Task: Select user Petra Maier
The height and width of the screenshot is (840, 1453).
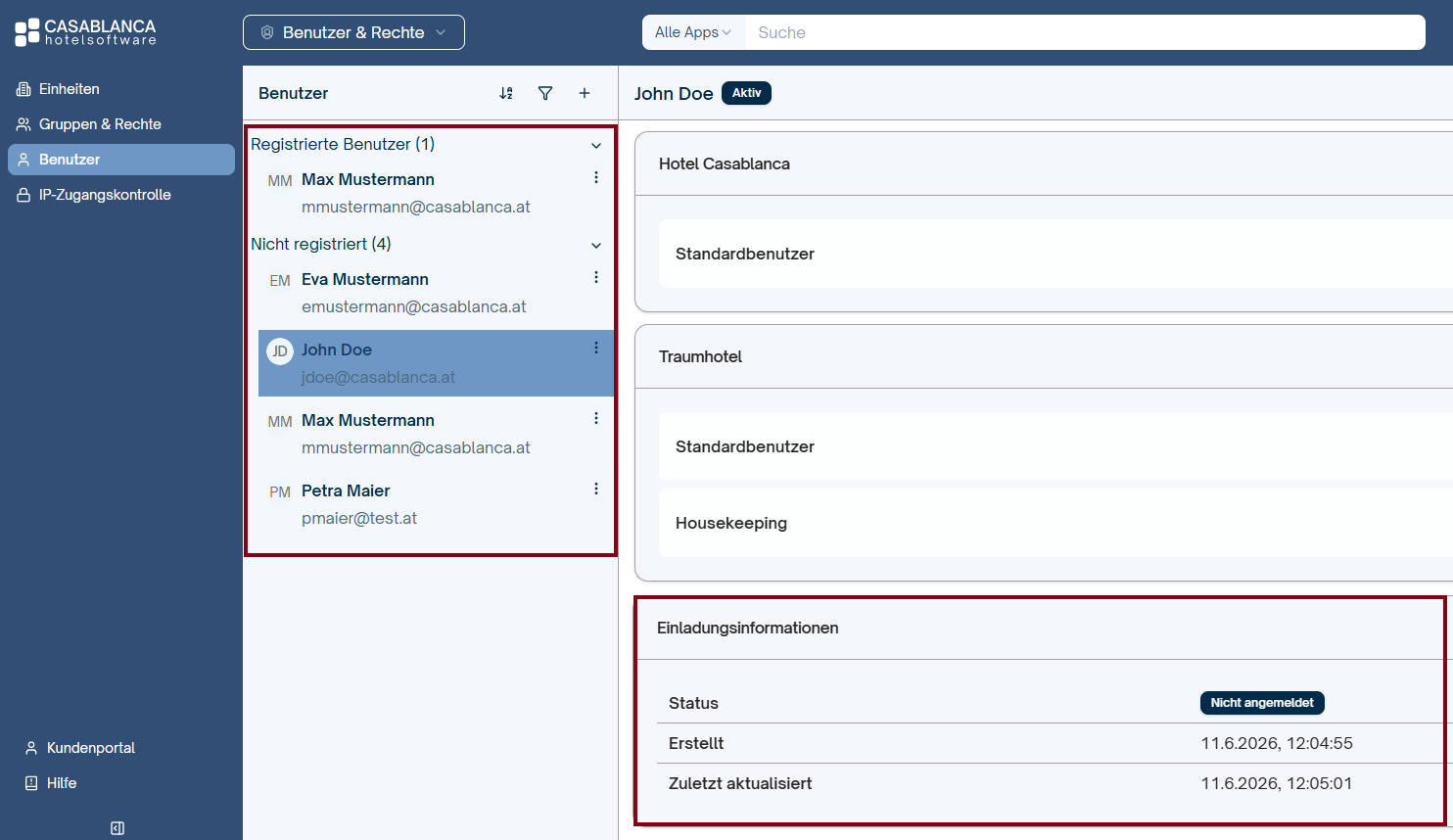Action: click(436, 504)
